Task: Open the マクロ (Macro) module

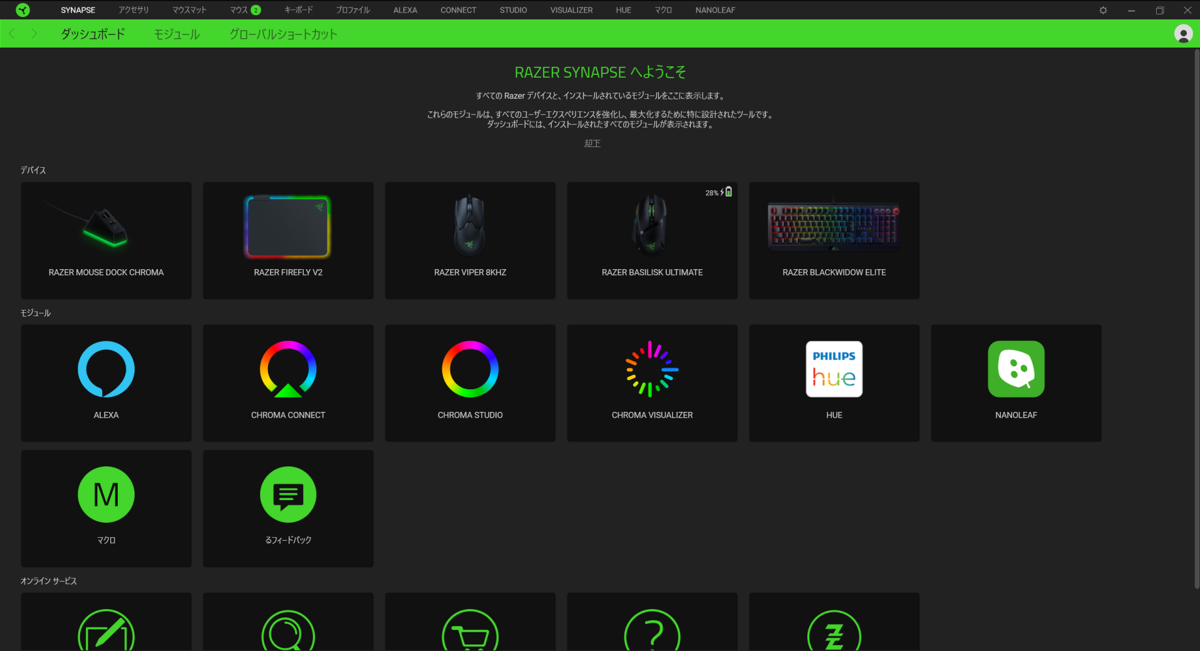Action: (106, 508)
